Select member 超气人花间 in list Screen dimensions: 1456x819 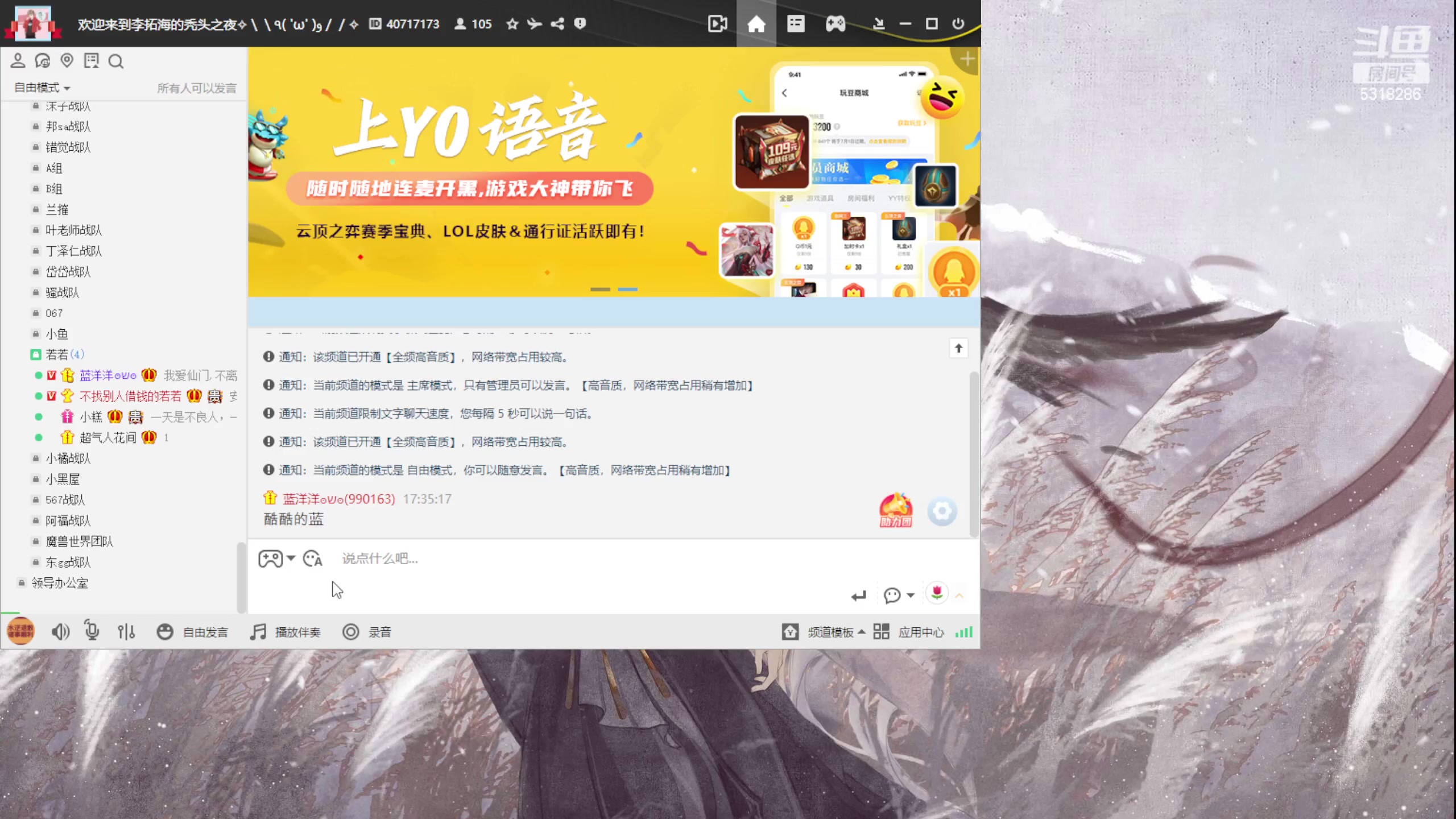pyautogui.click(x=108, y=437)
